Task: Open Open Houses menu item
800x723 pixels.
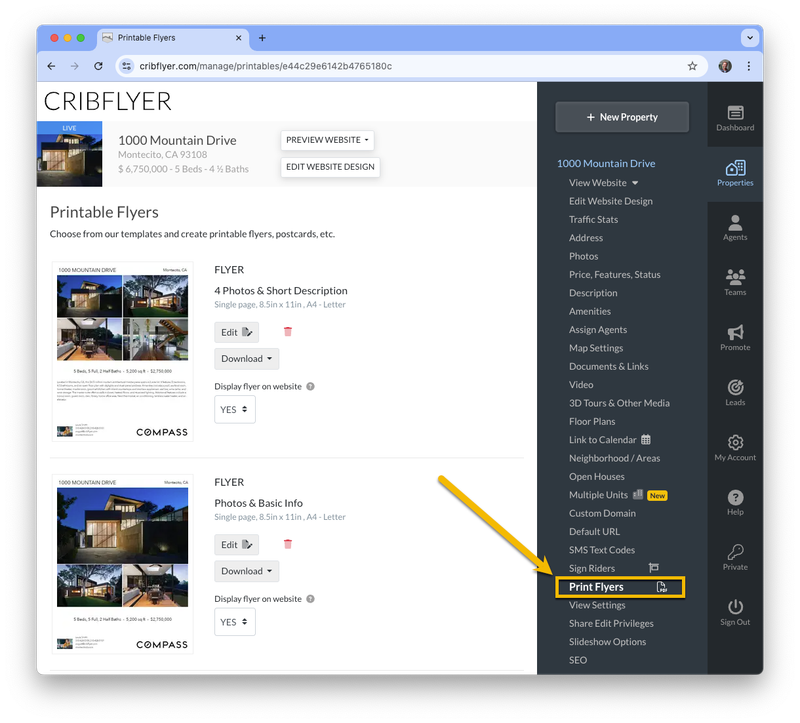Action: pyautogui.click(x=597, y=477)
